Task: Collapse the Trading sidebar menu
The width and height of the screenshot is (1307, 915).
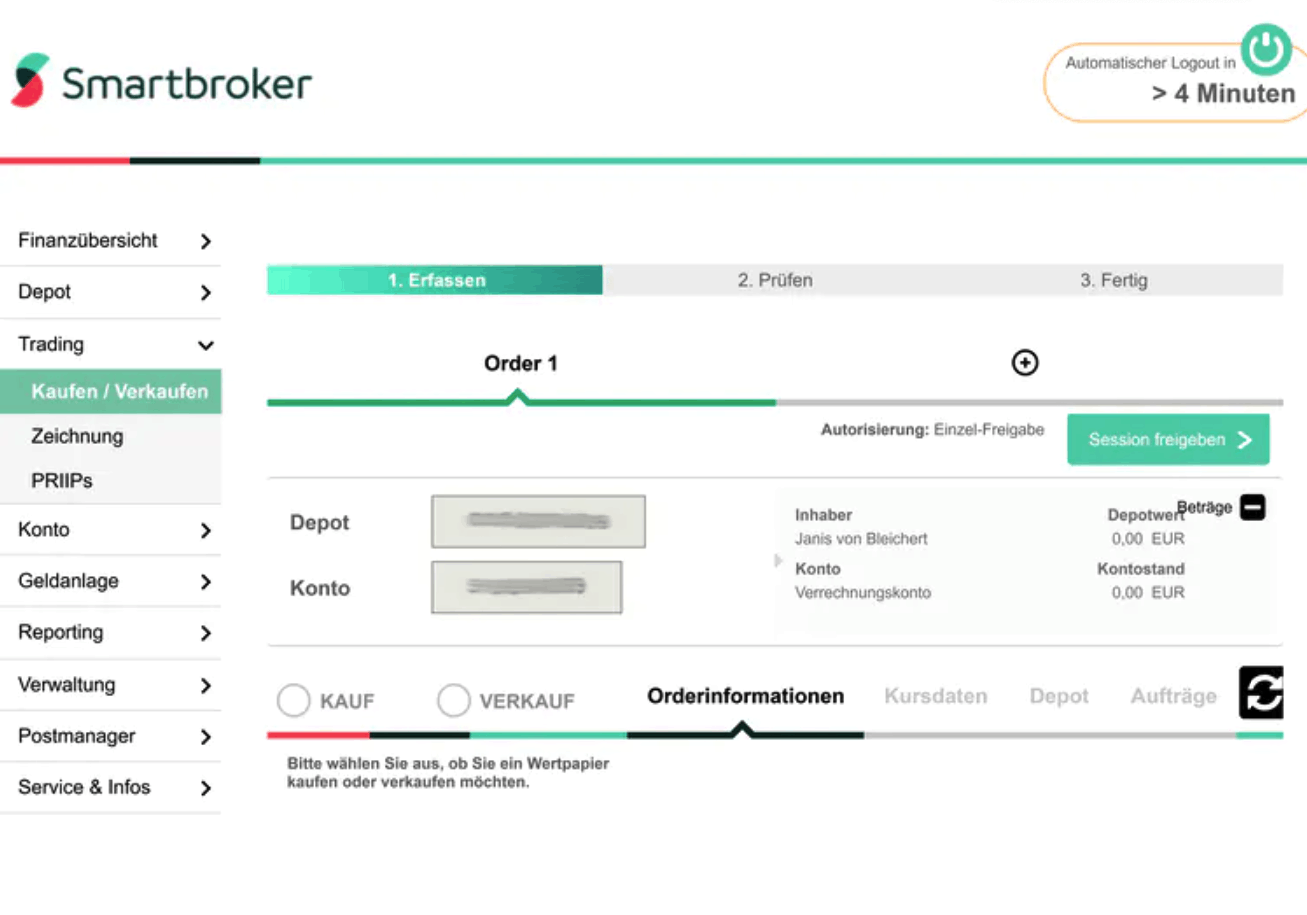Action: 110,345
